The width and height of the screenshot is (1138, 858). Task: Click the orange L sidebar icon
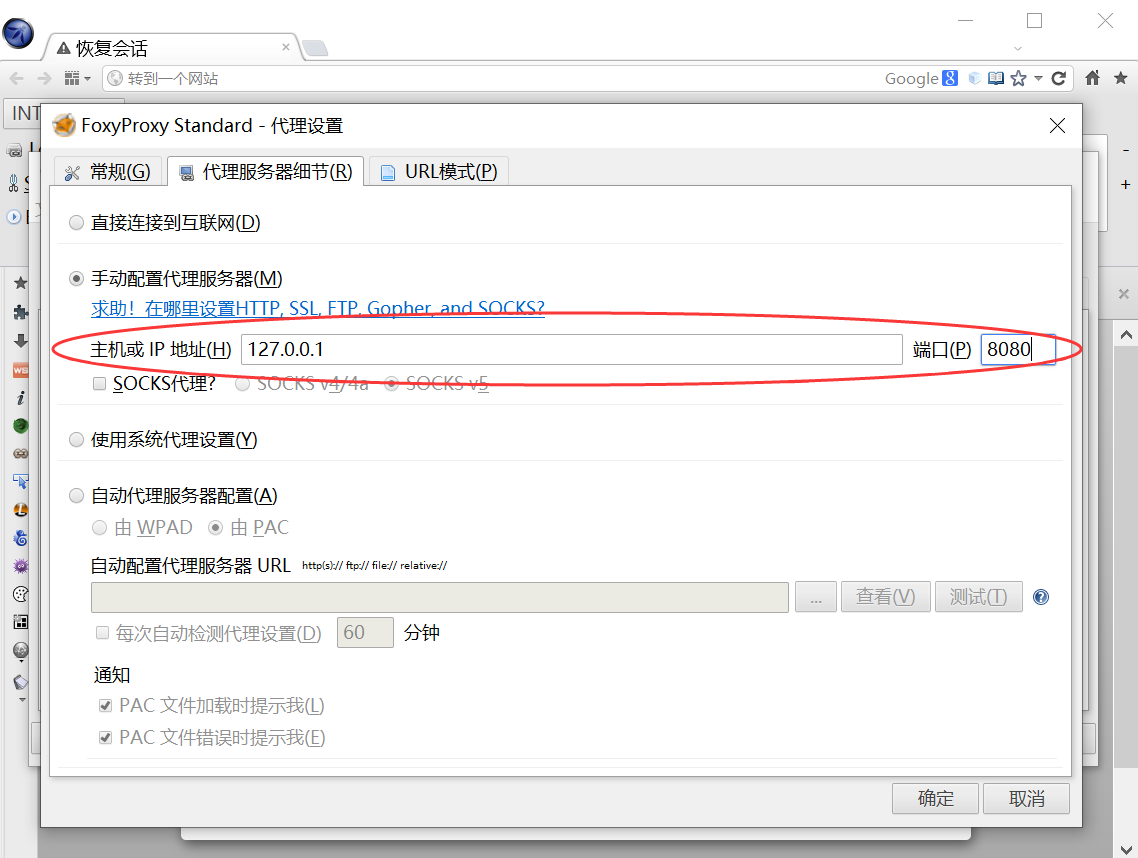21,510
